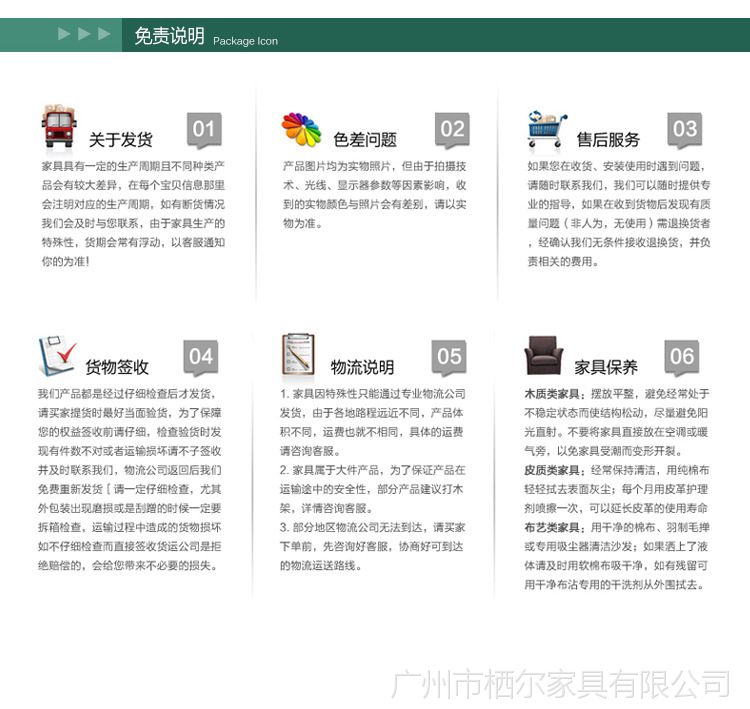Click the 售后服务 section heading
The height and width of the screenshot is (709, 750).
coord(608,140)
